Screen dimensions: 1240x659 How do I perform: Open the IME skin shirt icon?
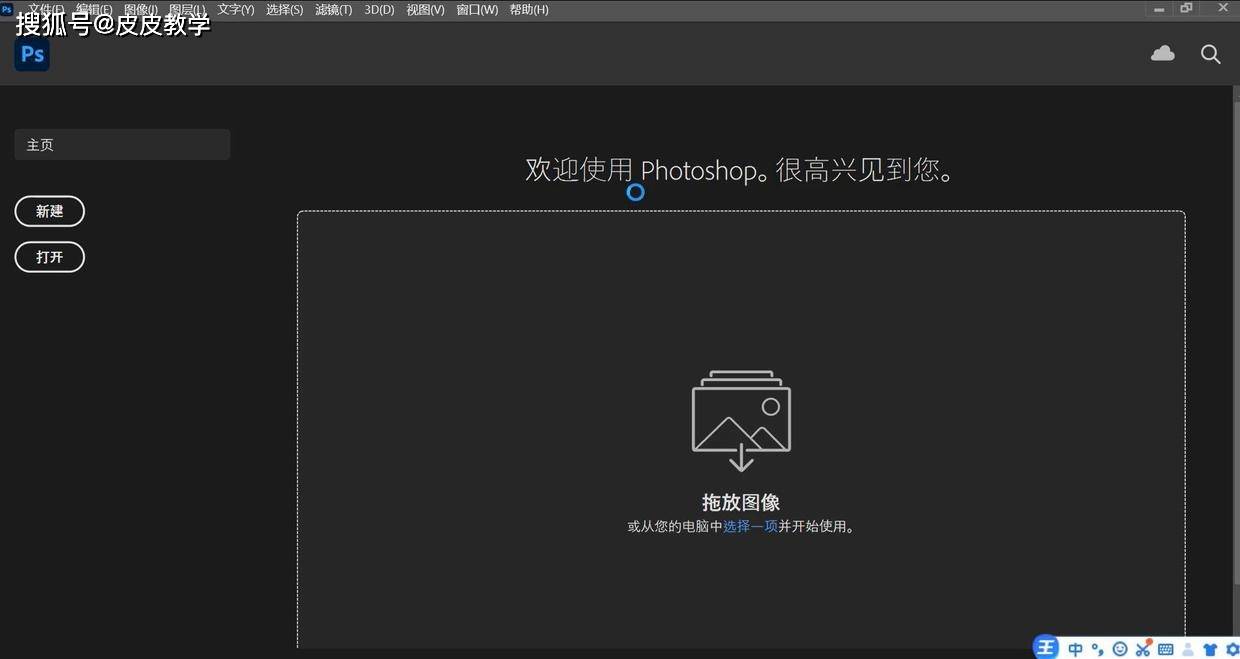(x=1210, y=649)
